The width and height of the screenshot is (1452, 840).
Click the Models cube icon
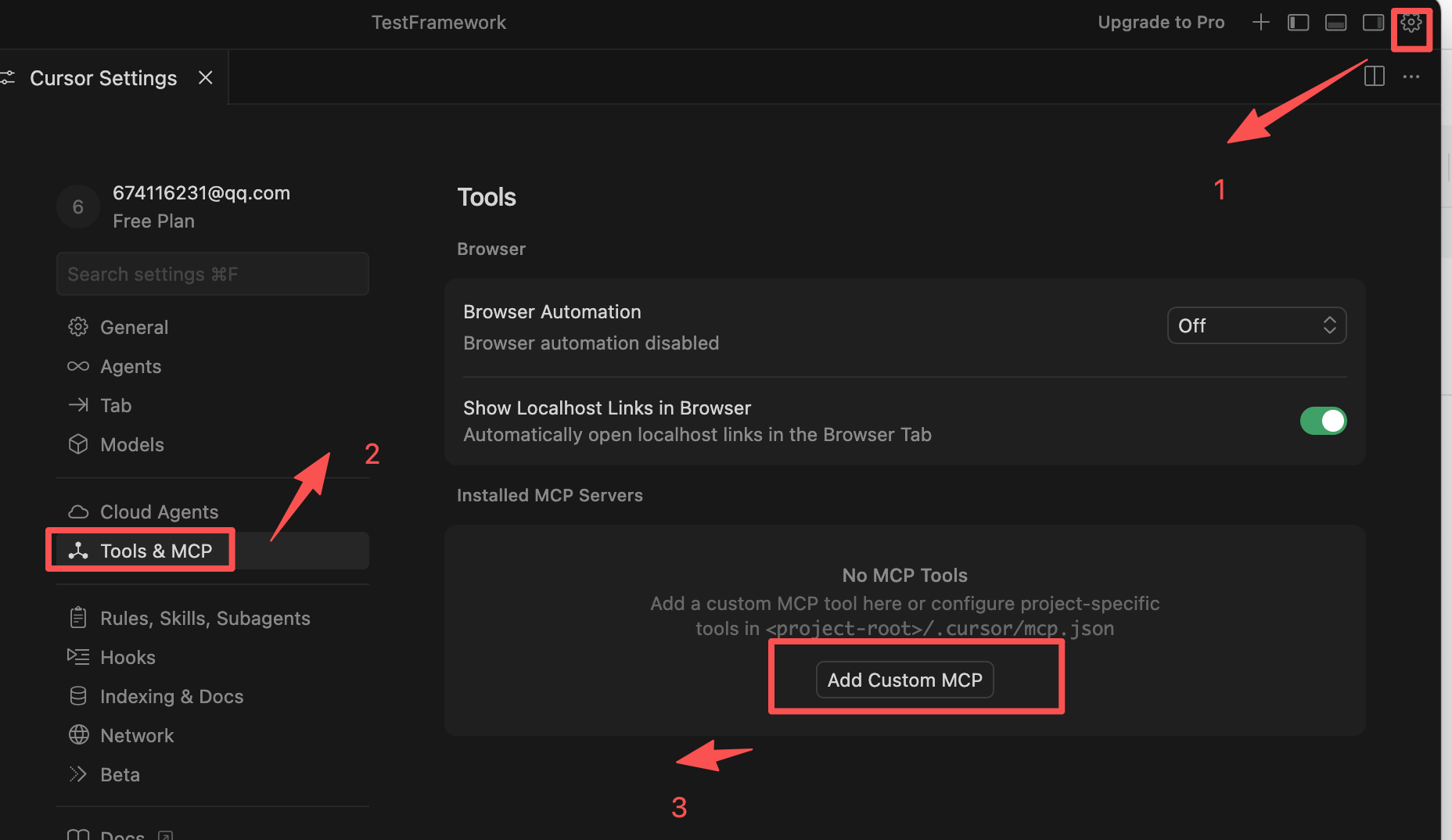[x=78, y=444]
